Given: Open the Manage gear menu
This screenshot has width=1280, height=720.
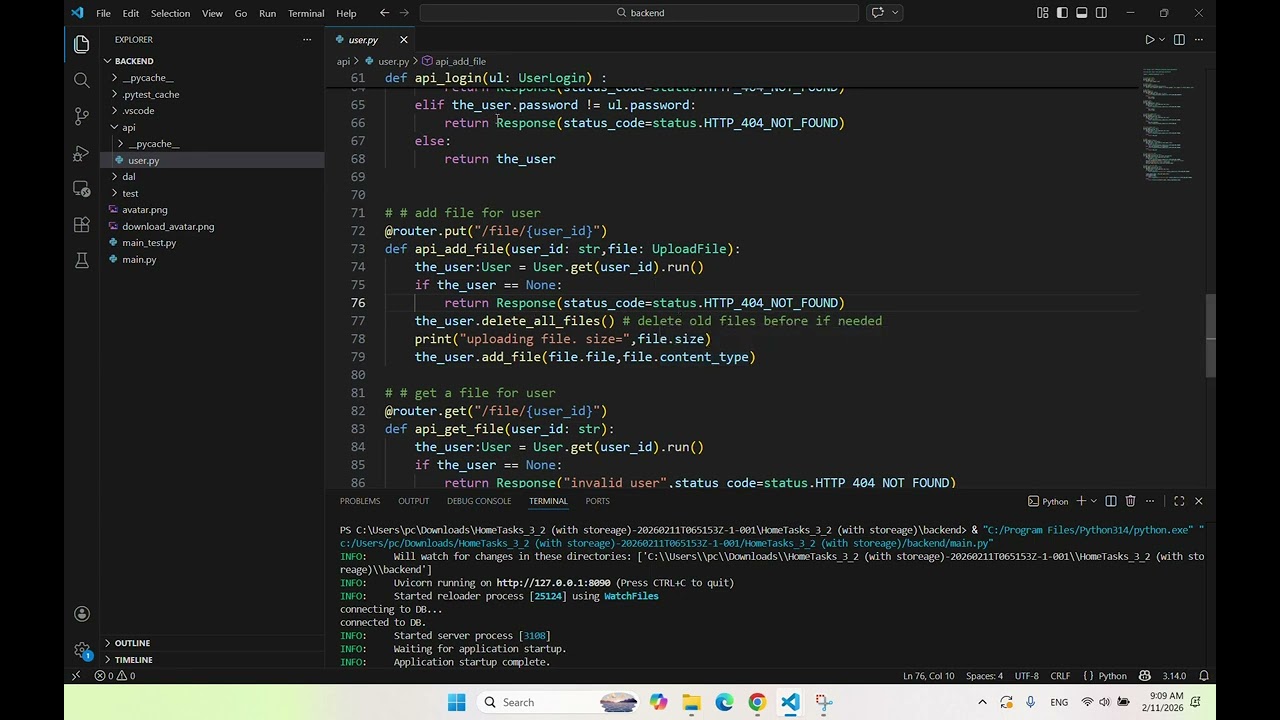Looking at the screenshot, I should [82, 650].
